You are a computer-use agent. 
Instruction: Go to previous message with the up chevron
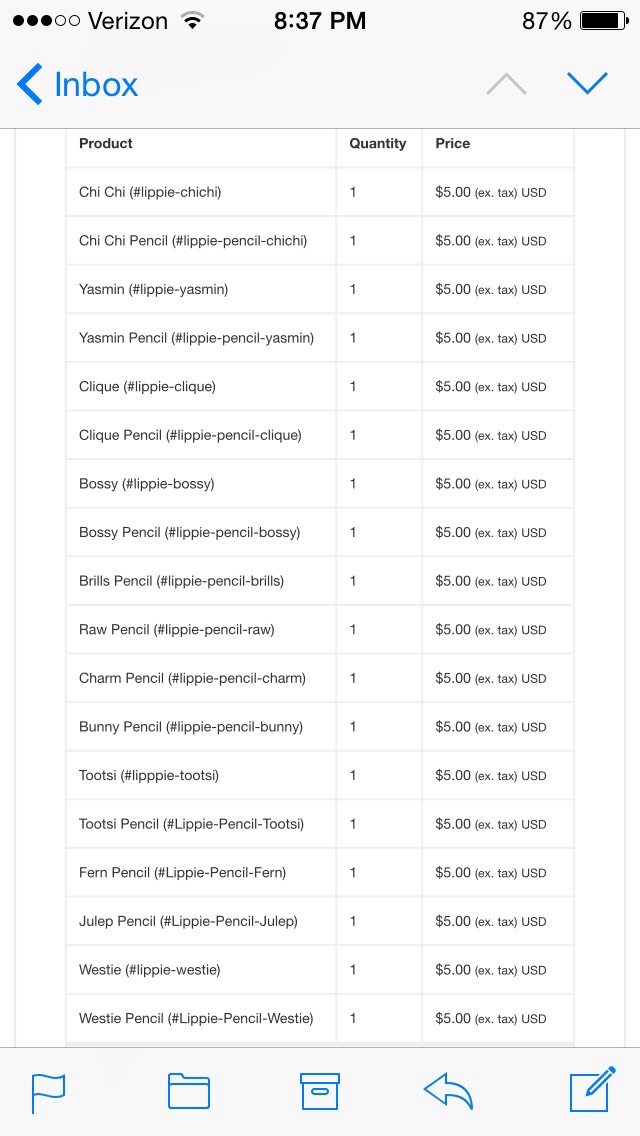click(506, 84)
